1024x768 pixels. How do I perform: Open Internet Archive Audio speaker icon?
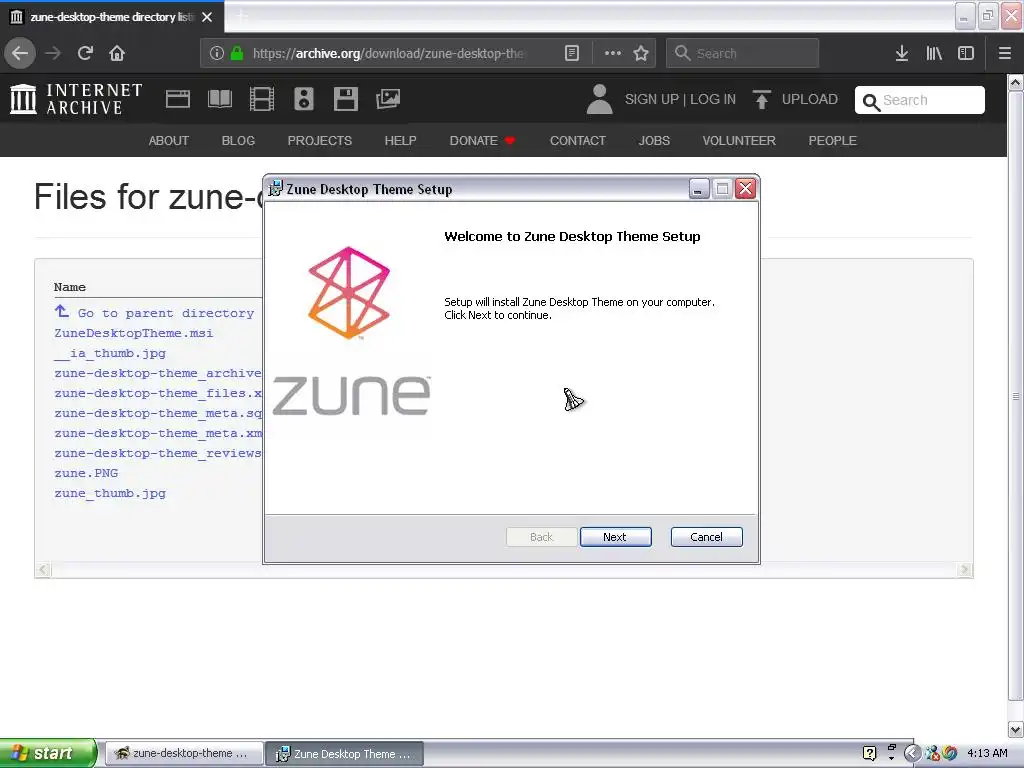tap(304, 99)
